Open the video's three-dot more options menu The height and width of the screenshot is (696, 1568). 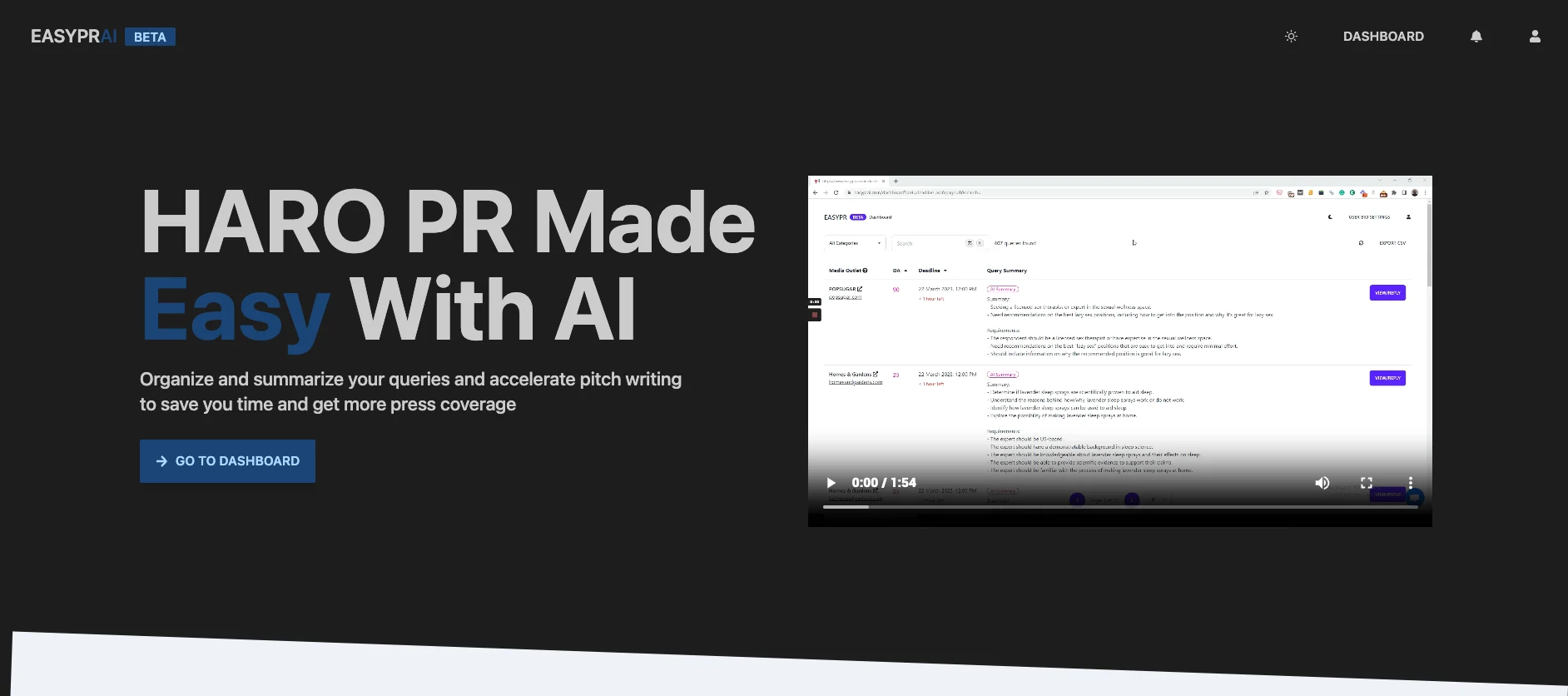[x=1410, y=483]
